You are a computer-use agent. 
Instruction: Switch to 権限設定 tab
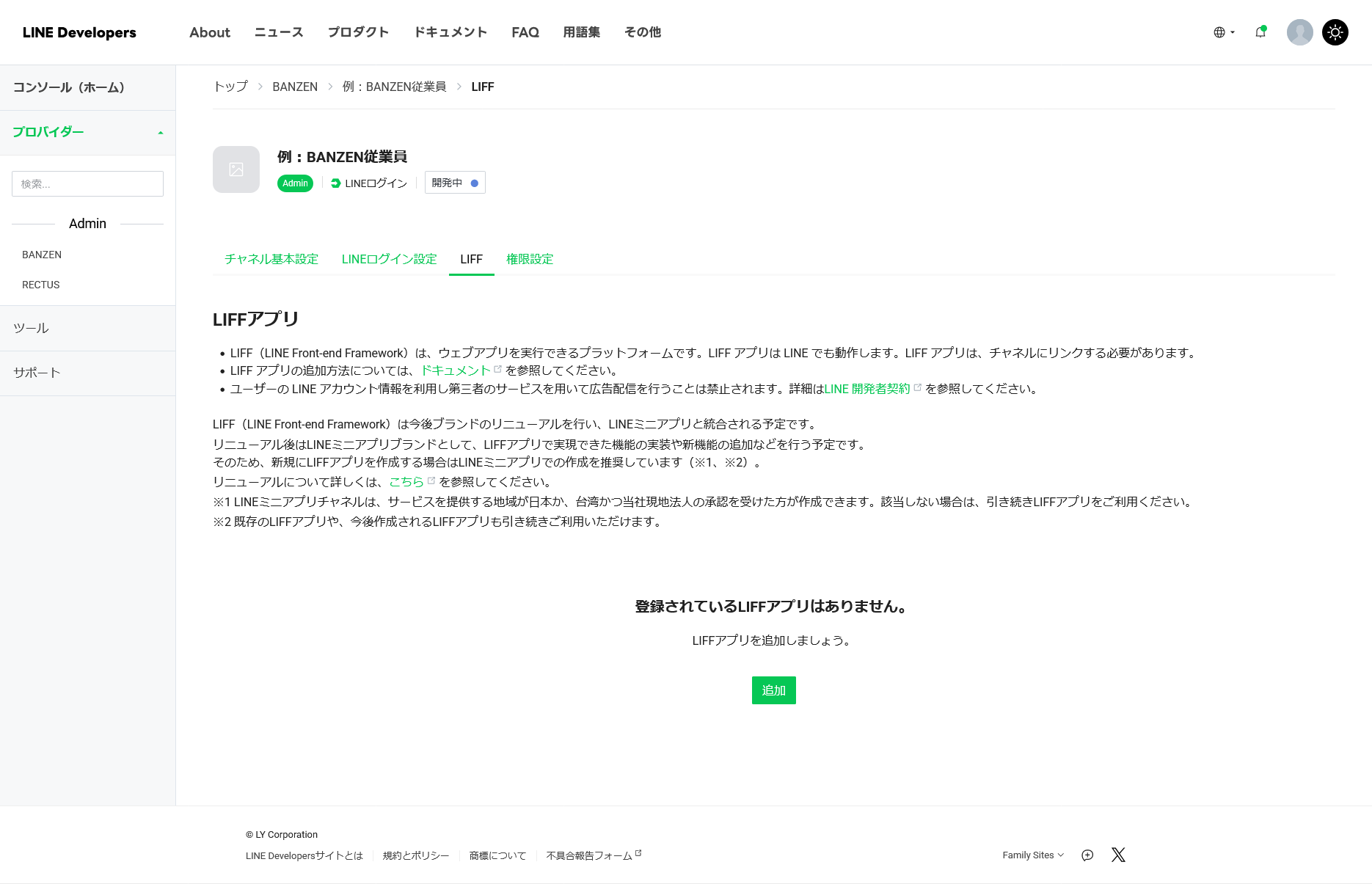click(530, 259)
